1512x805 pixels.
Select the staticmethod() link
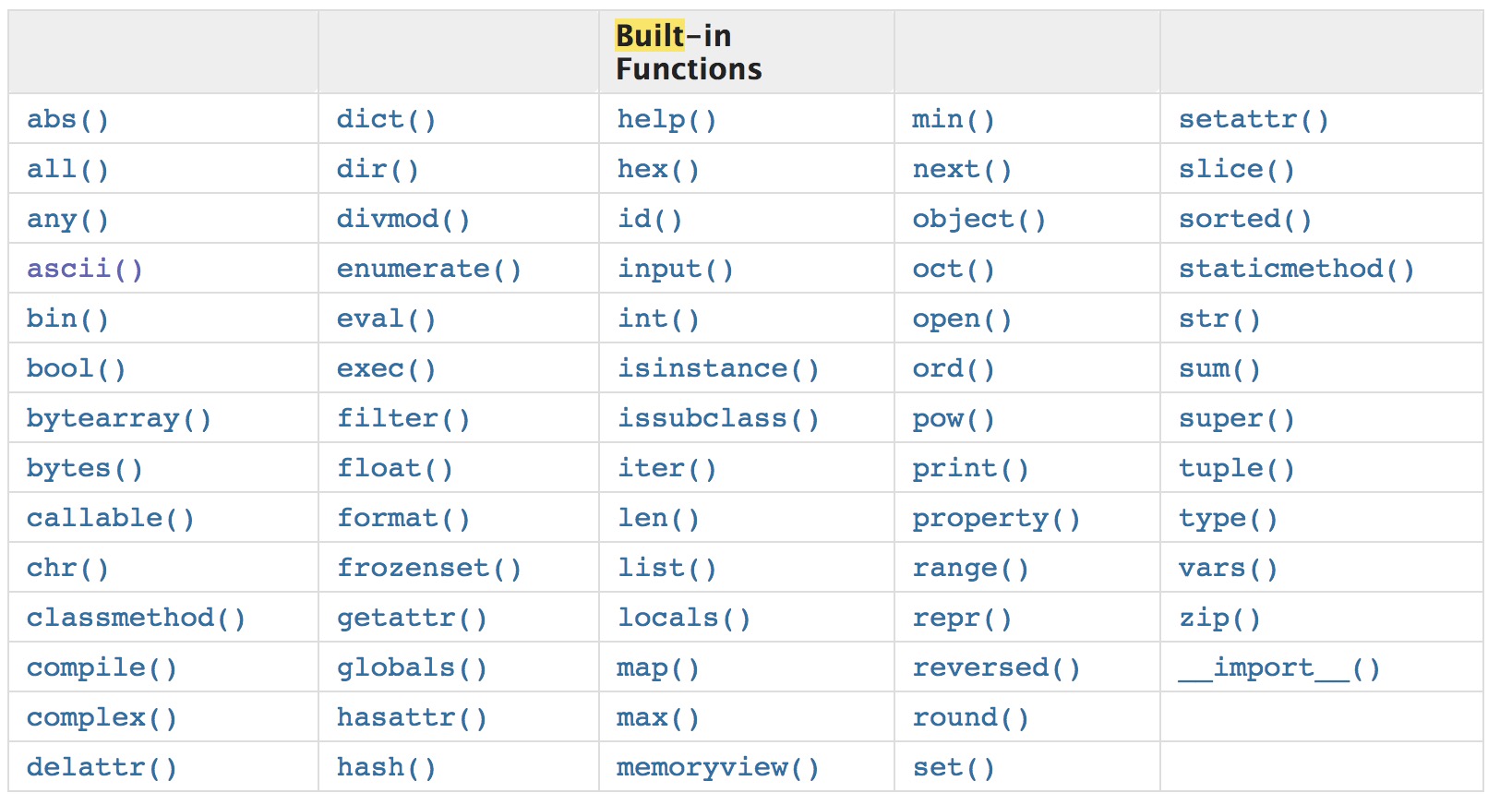[1296, 269]
